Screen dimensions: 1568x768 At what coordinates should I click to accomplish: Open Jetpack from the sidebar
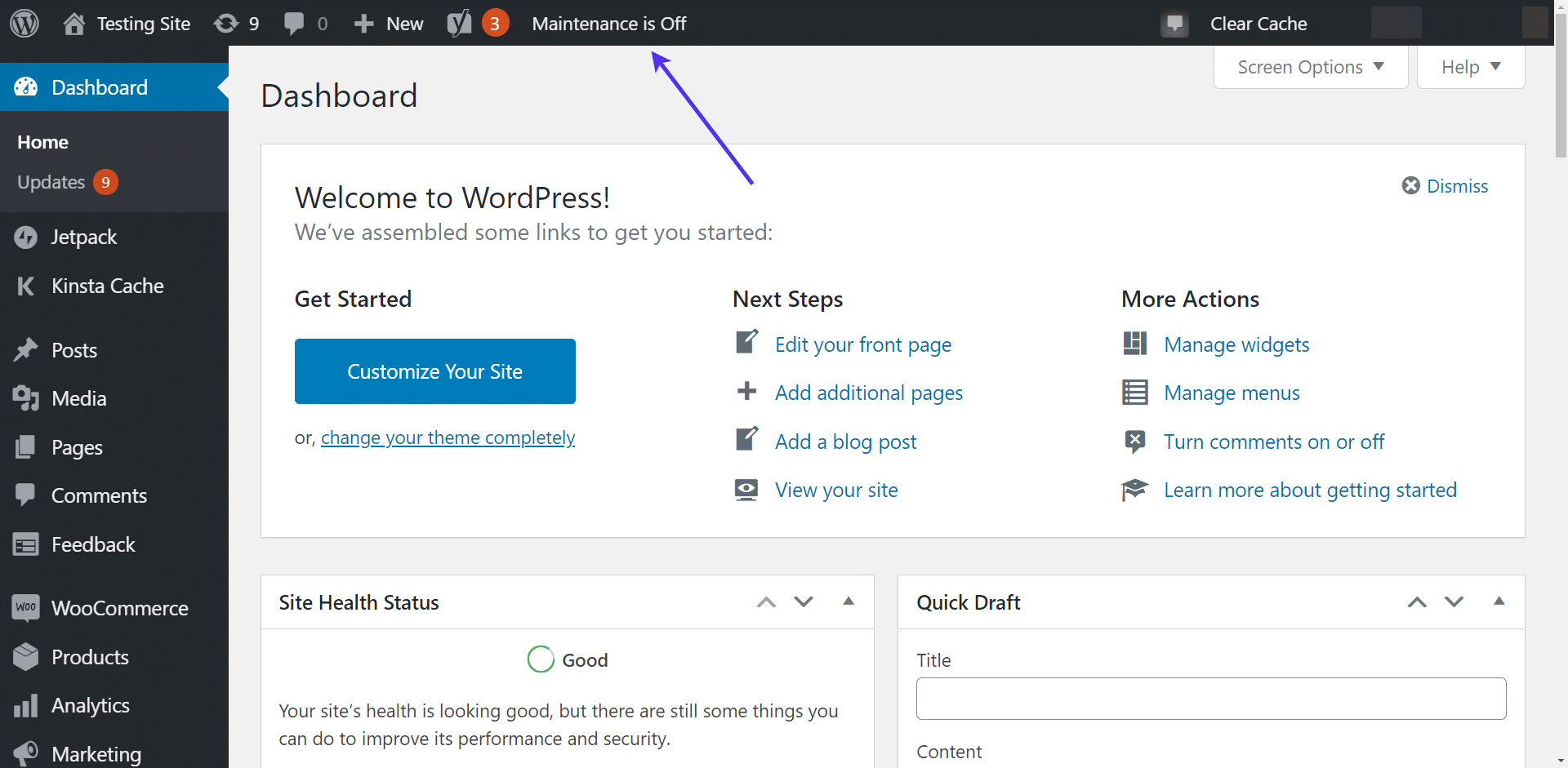point(83,237)
